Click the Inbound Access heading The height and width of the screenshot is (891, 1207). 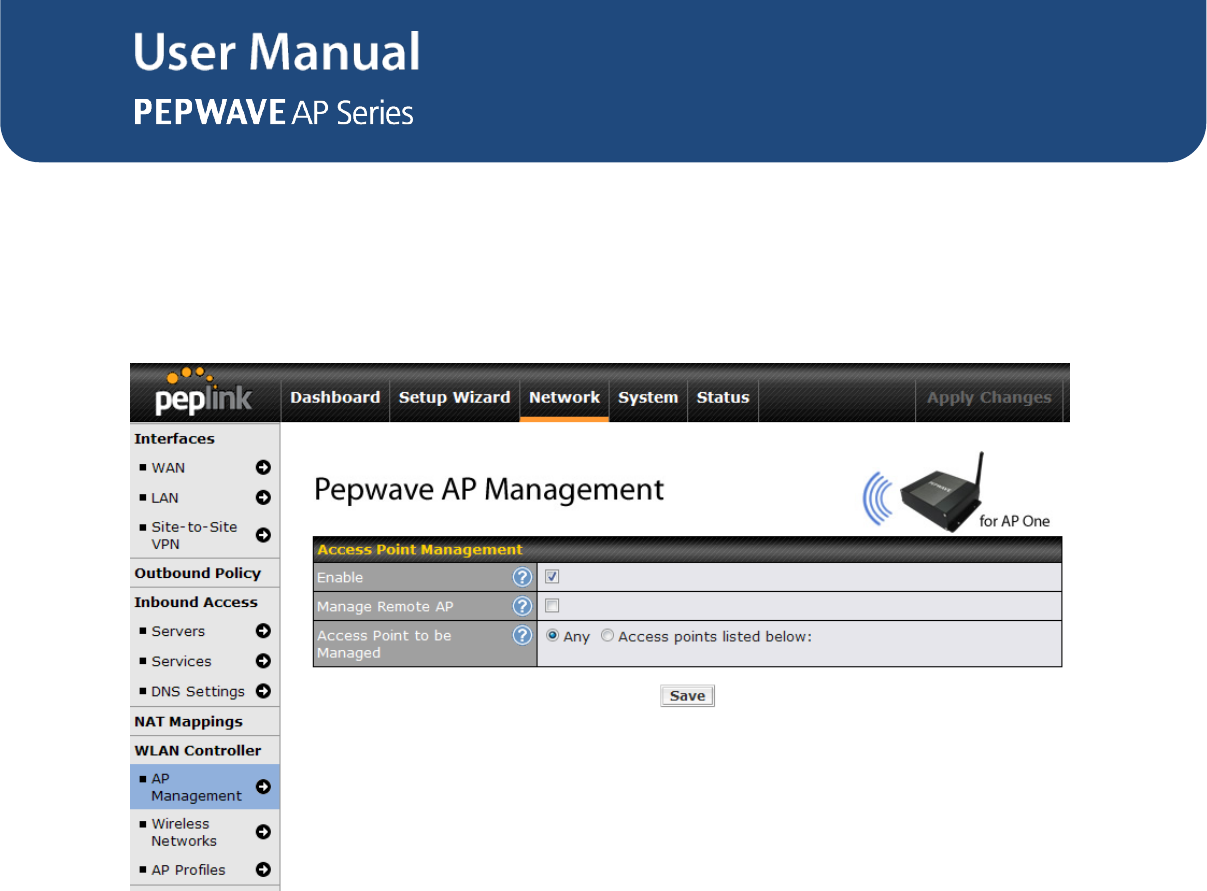196,602
